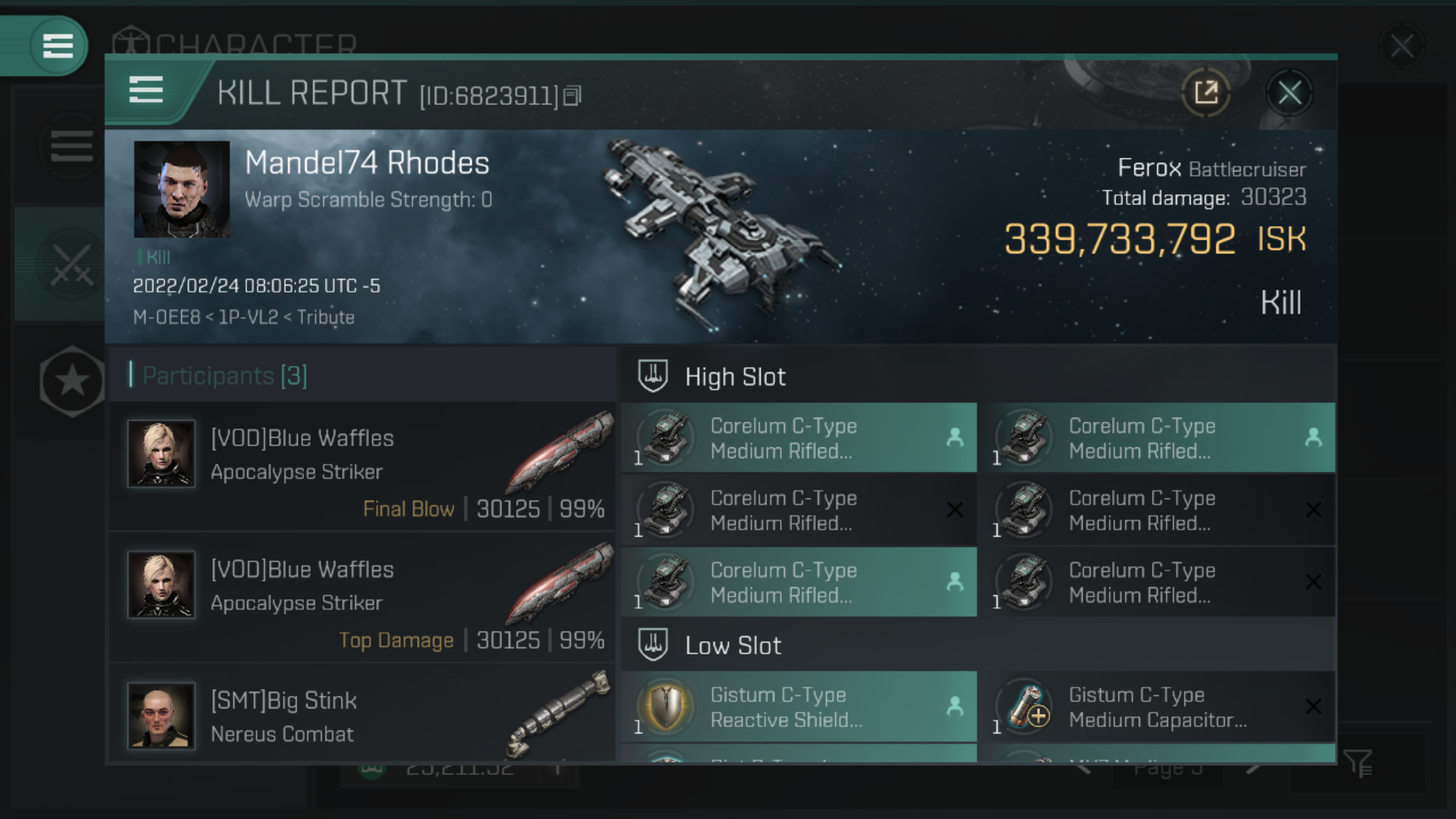Open the filter icon at bottom right
Viewport: 1456px width, 819px height.
pos(1357,764)
